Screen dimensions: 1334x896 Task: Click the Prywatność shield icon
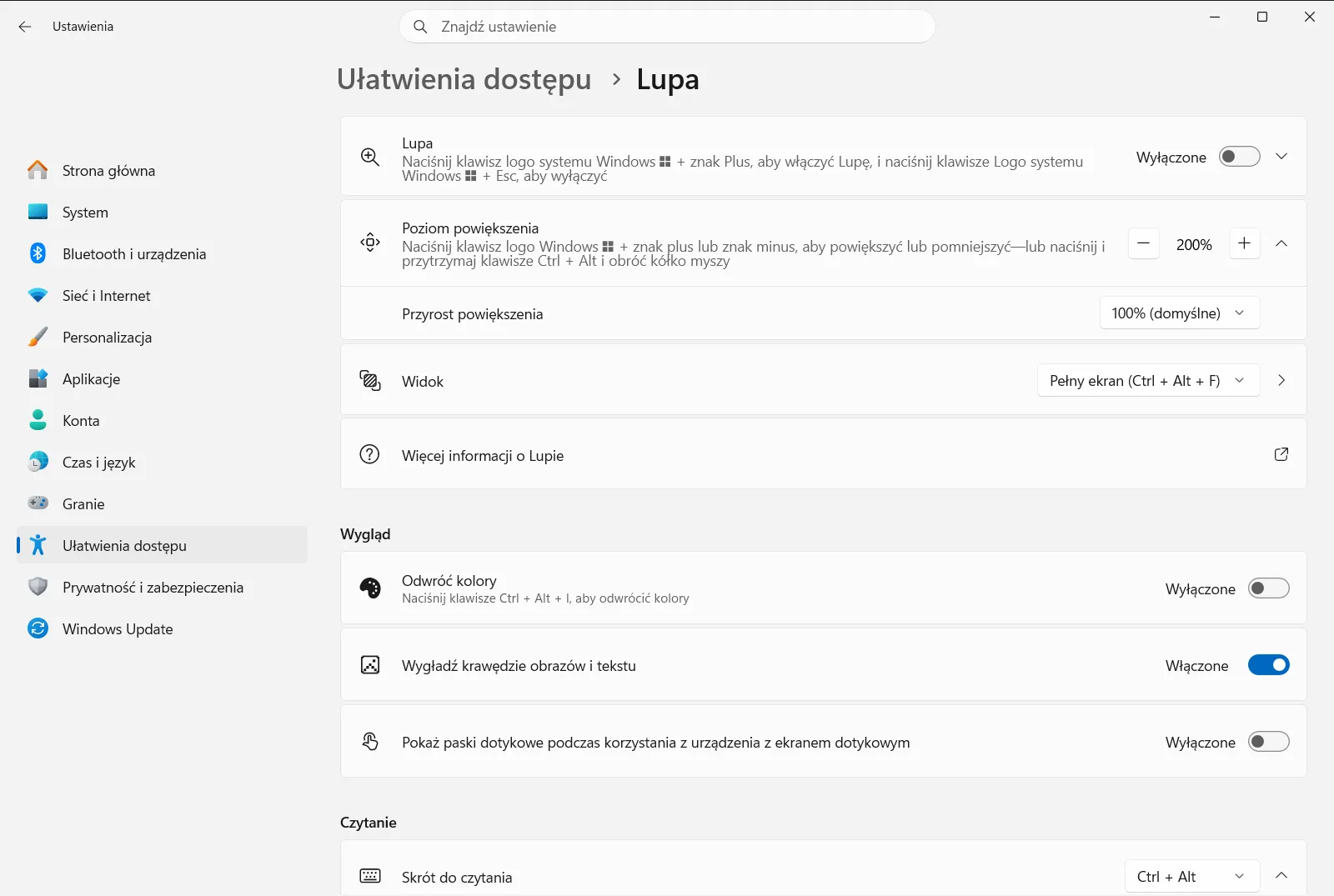(38, 587)
